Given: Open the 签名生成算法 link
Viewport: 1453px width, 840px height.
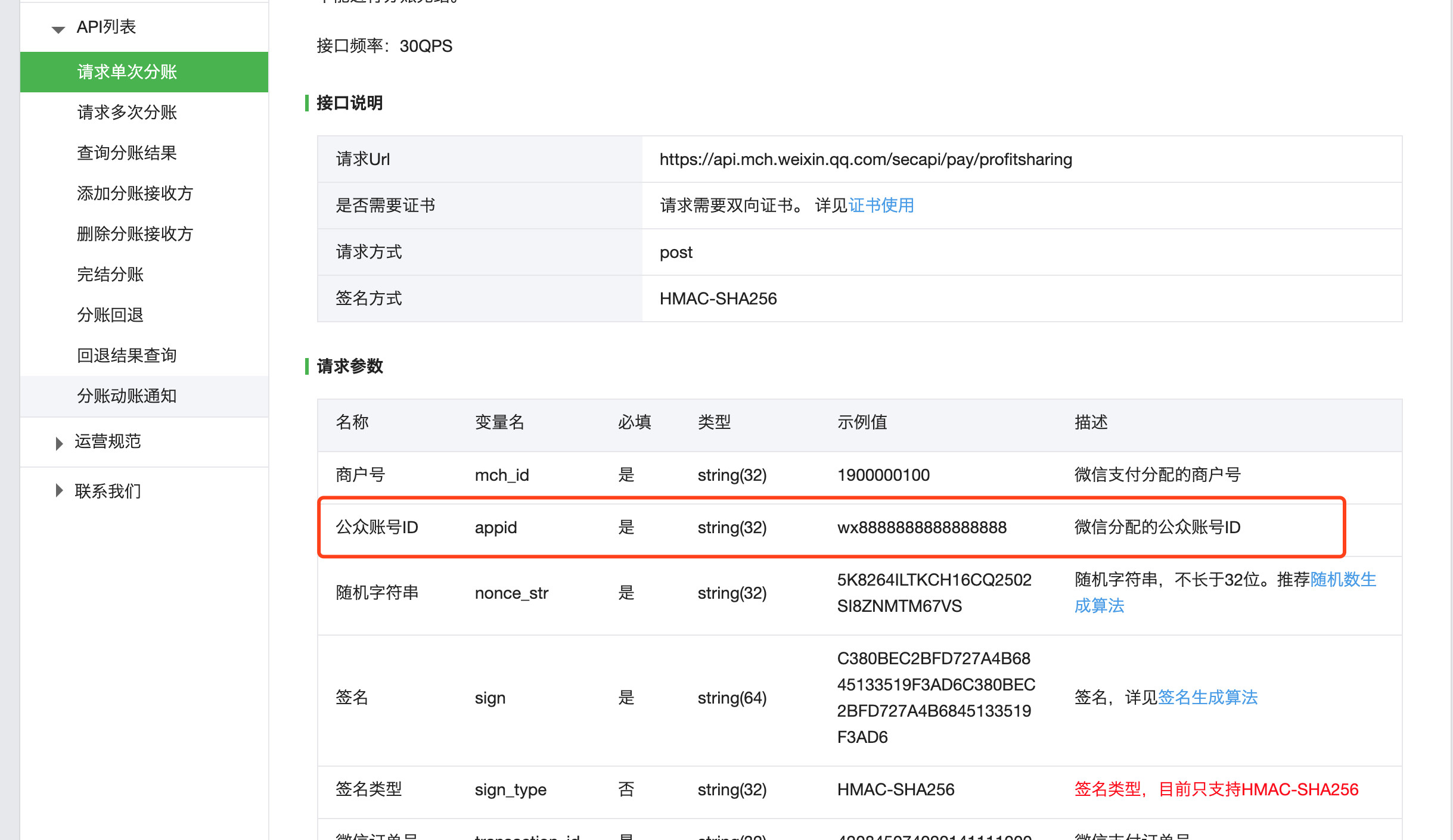Looking at the screenshot, I should pyautogui.click(x=1207, y=698).
